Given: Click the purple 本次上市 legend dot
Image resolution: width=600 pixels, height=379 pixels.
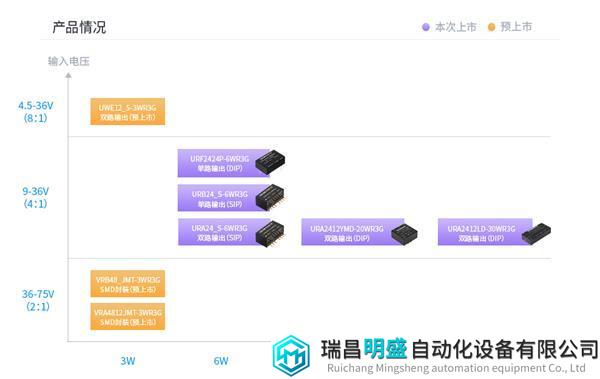Looking at the screenshot, I should (x=426, y=27).
